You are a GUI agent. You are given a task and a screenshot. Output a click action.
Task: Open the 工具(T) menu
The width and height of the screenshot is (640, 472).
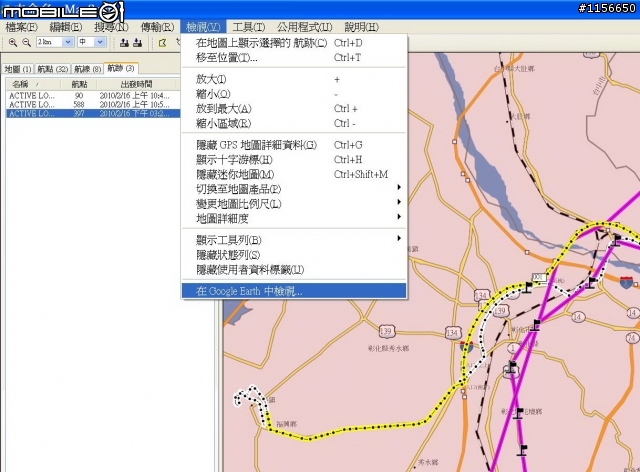tap(249, 27)
